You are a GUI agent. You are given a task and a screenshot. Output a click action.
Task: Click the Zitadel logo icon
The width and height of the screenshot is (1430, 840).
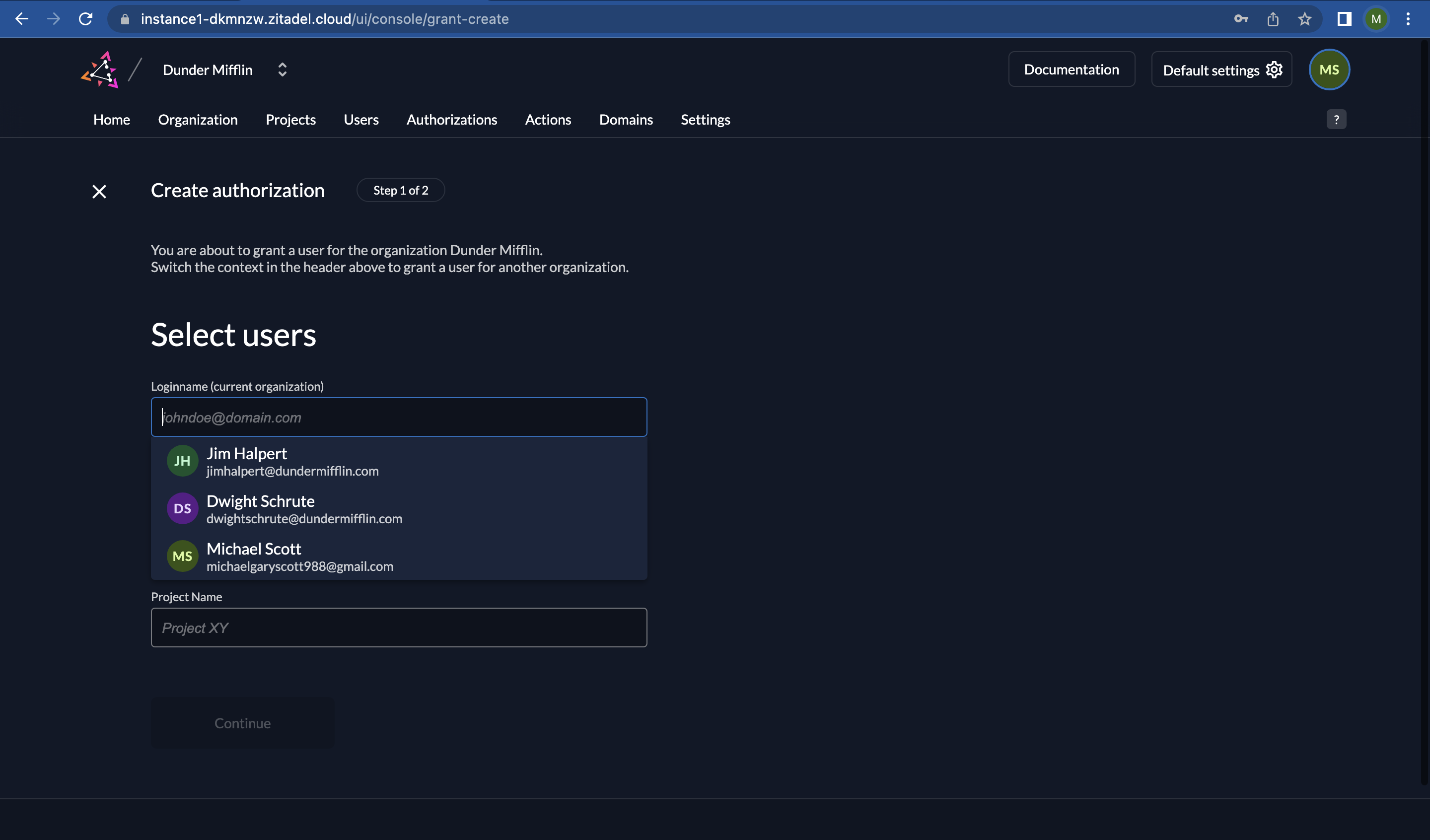click(100, 69)
